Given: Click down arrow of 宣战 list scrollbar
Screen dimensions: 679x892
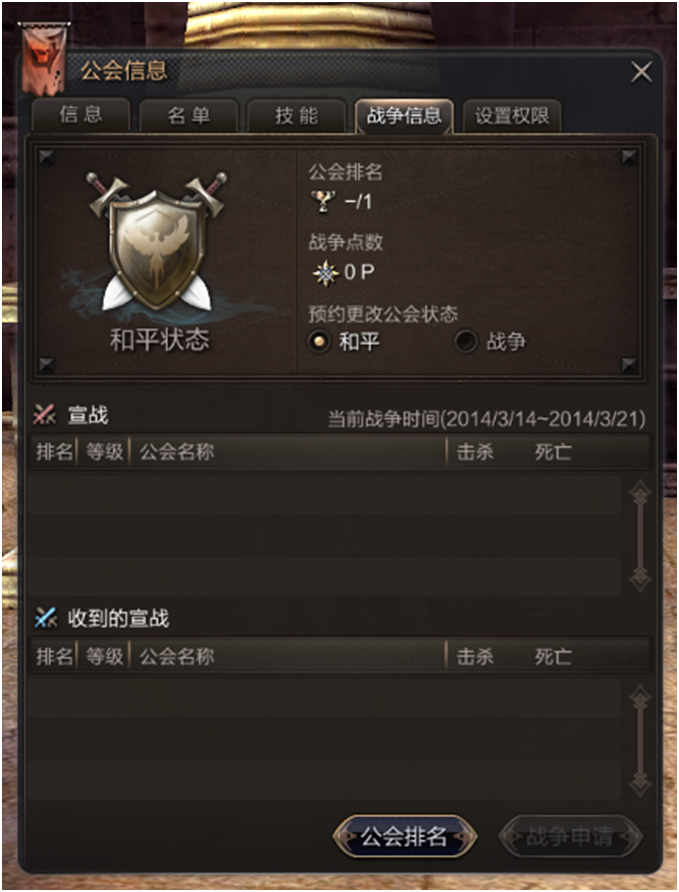Looking at the screenshot, I should click(640, 579).
